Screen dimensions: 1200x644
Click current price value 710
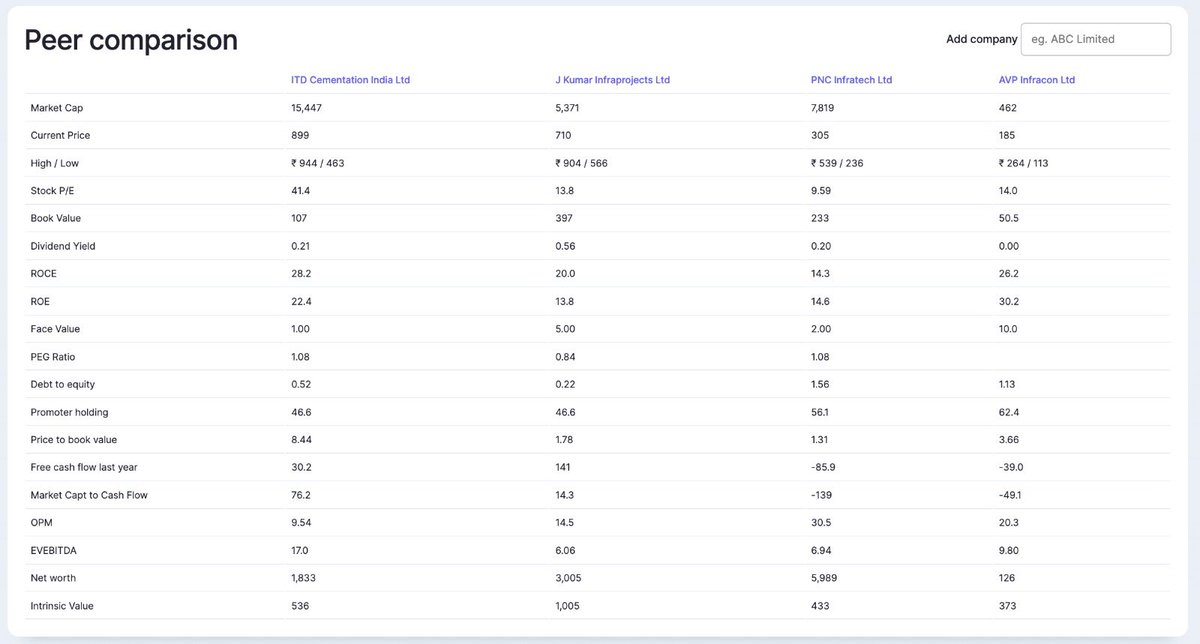click(x=563, y=135)
